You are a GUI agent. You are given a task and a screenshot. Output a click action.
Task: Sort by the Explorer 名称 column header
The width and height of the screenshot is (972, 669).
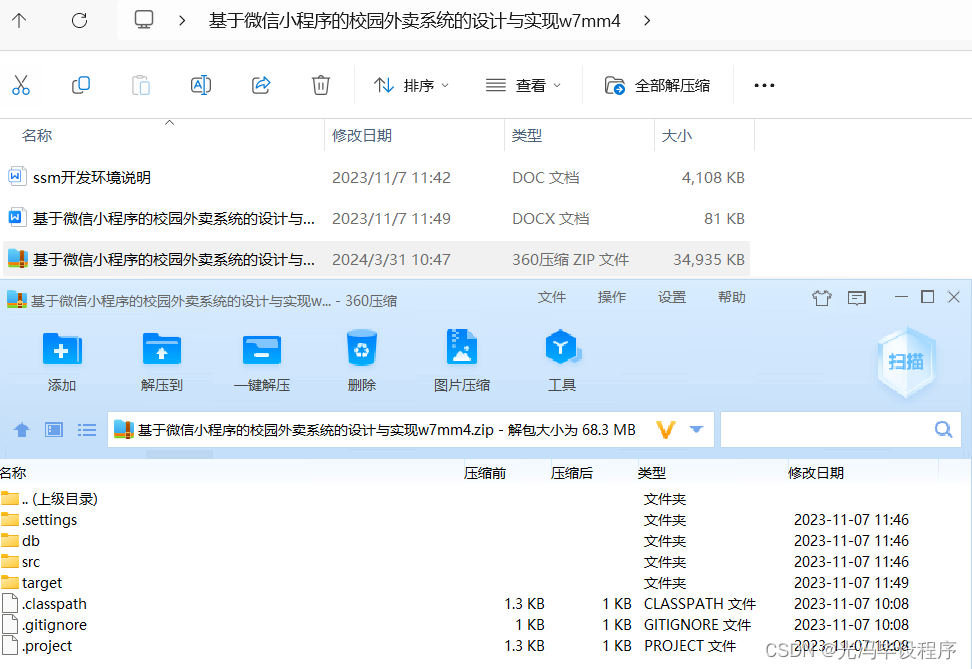(x=37, y=136)
